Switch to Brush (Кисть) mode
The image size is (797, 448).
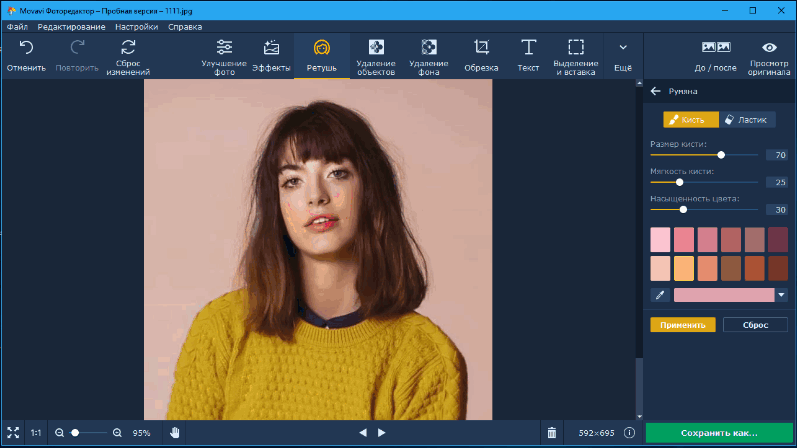click(690, 119)
